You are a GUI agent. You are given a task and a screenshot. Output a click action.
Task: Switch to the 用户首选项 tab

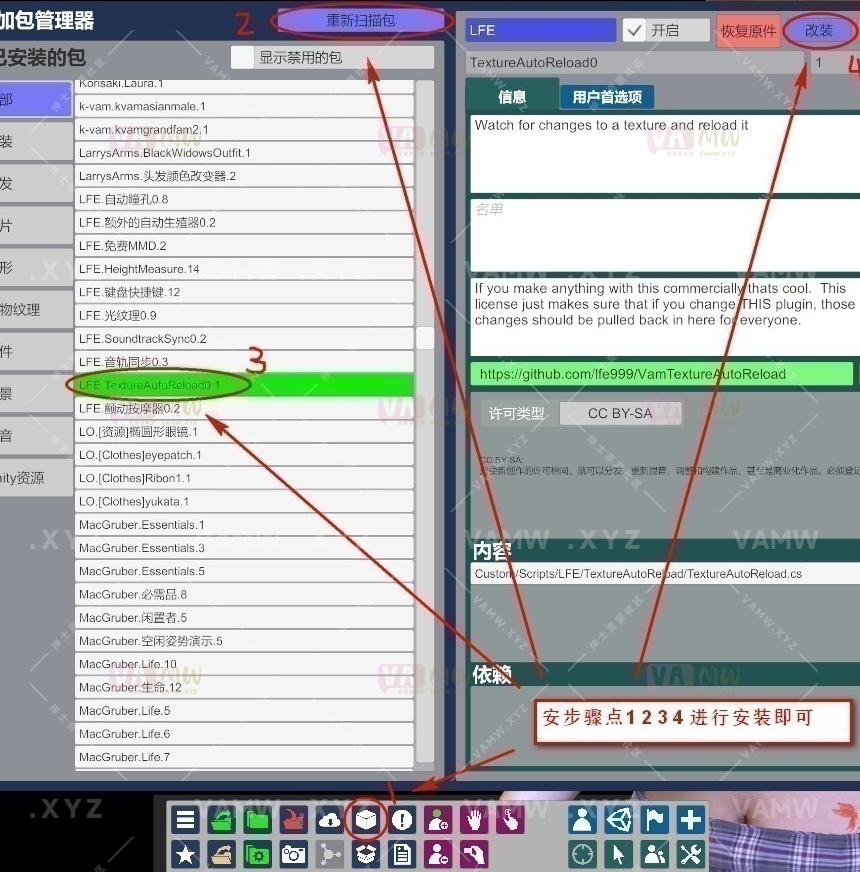click(607, 97)
